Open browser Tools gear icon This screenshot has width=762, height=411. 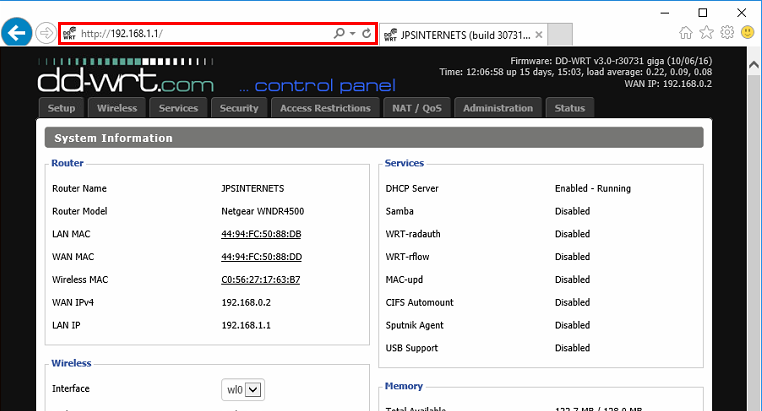(x=727, y=33)
